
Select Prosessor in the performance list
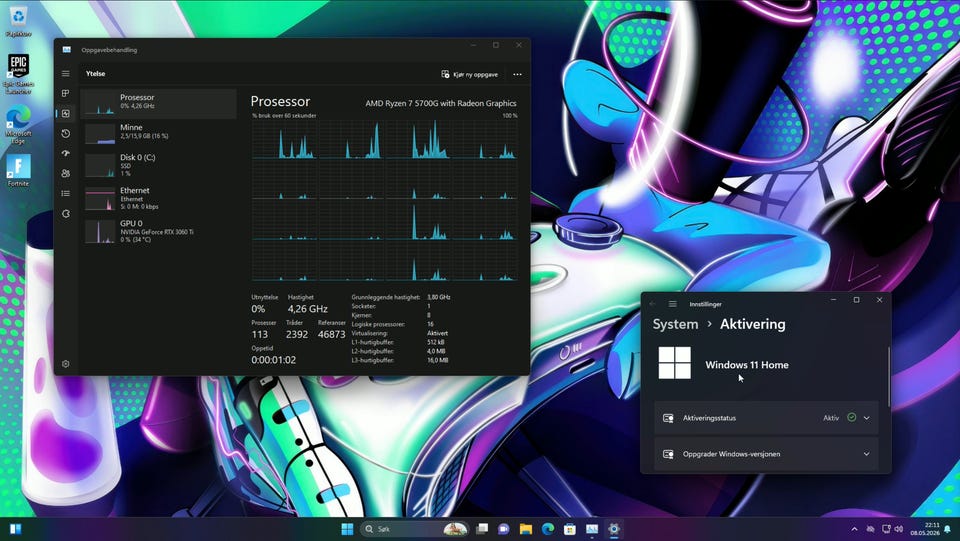(x=159, y=103)
